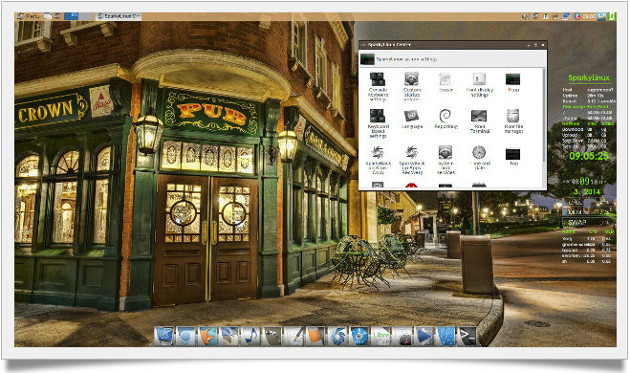Launch SparkyBackup system copy icon
Image resolution: width=630 pixels, height=373 pixels.
tap(378, 160)
